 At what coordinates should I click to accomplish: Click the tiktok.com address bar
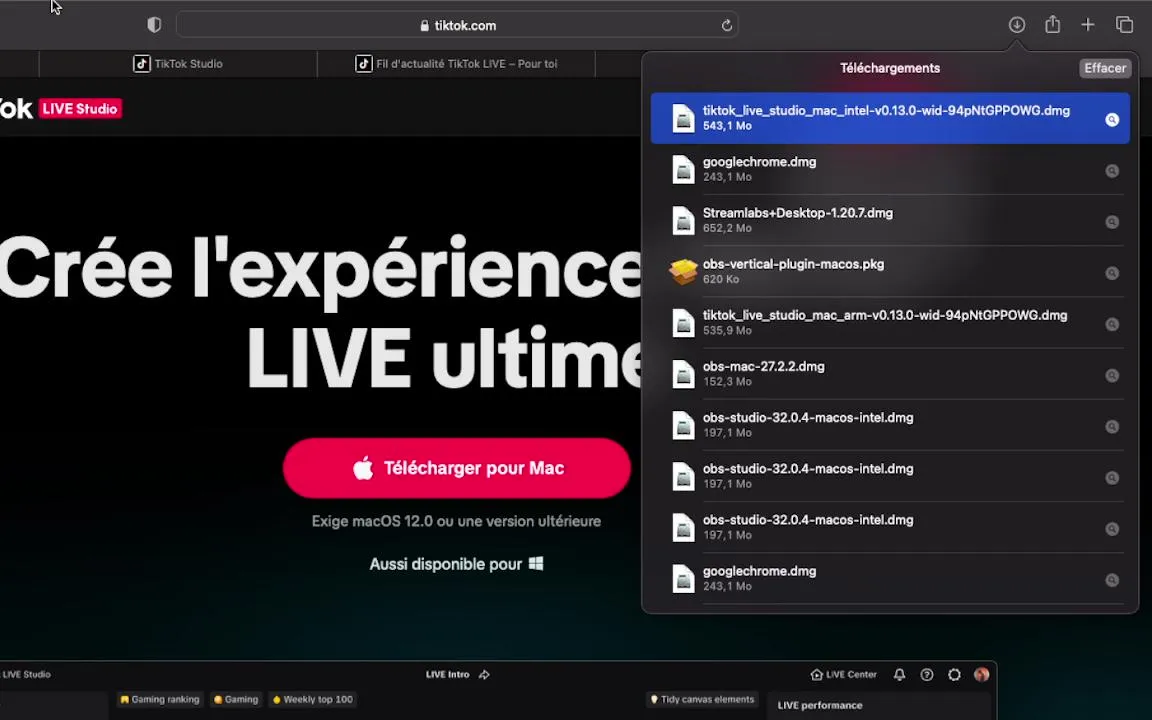[457, 25]
